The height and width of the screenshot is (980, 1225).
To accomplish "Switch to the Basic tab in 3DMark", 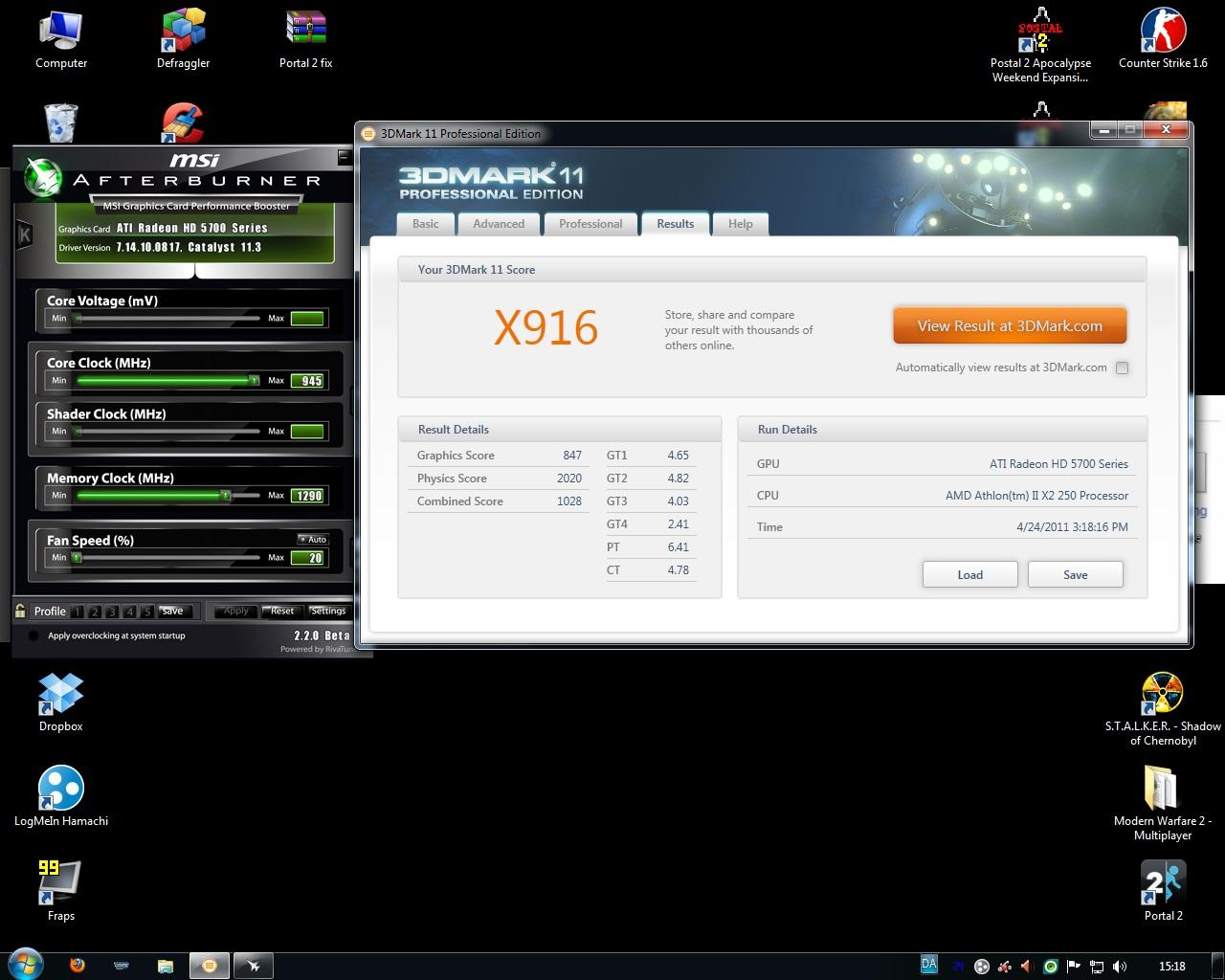I will (426, 224).
